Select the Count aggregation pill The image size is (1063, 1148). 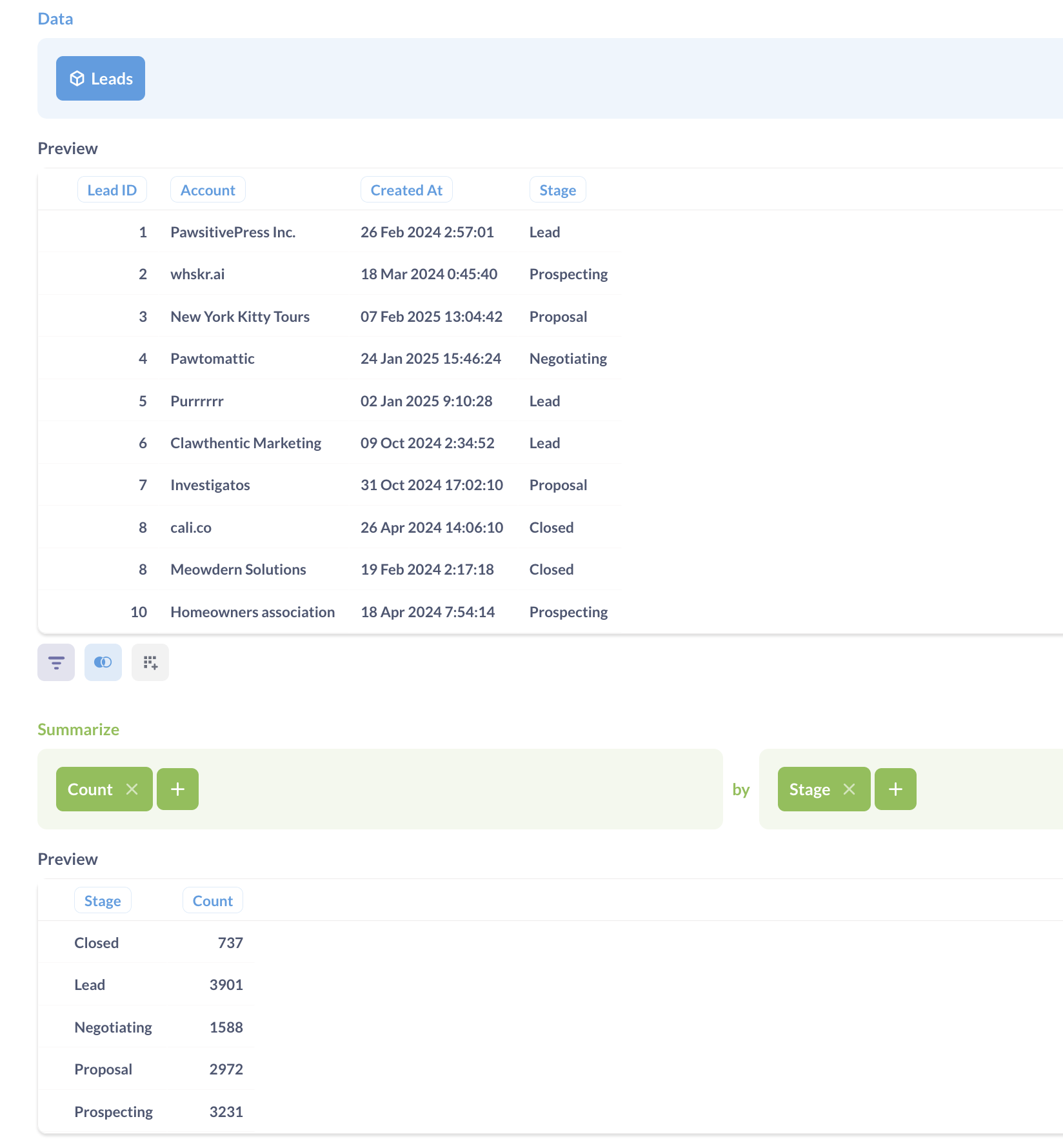coord(90,789)
